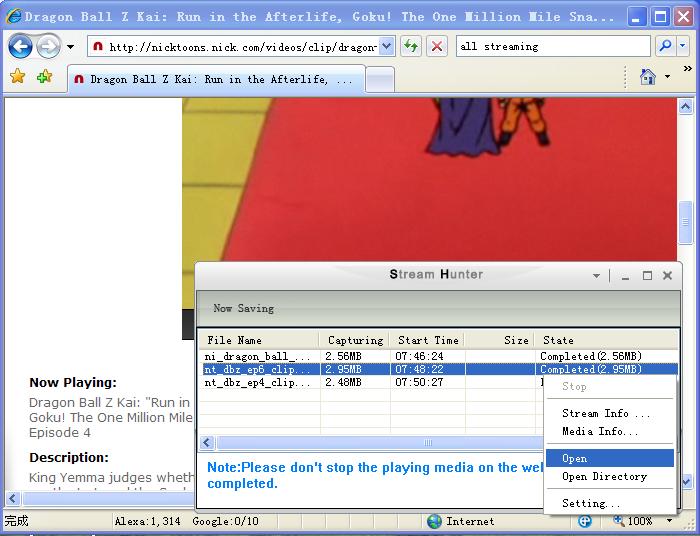
Task: Open Favorites Center star icon
Action: (17, 77)
